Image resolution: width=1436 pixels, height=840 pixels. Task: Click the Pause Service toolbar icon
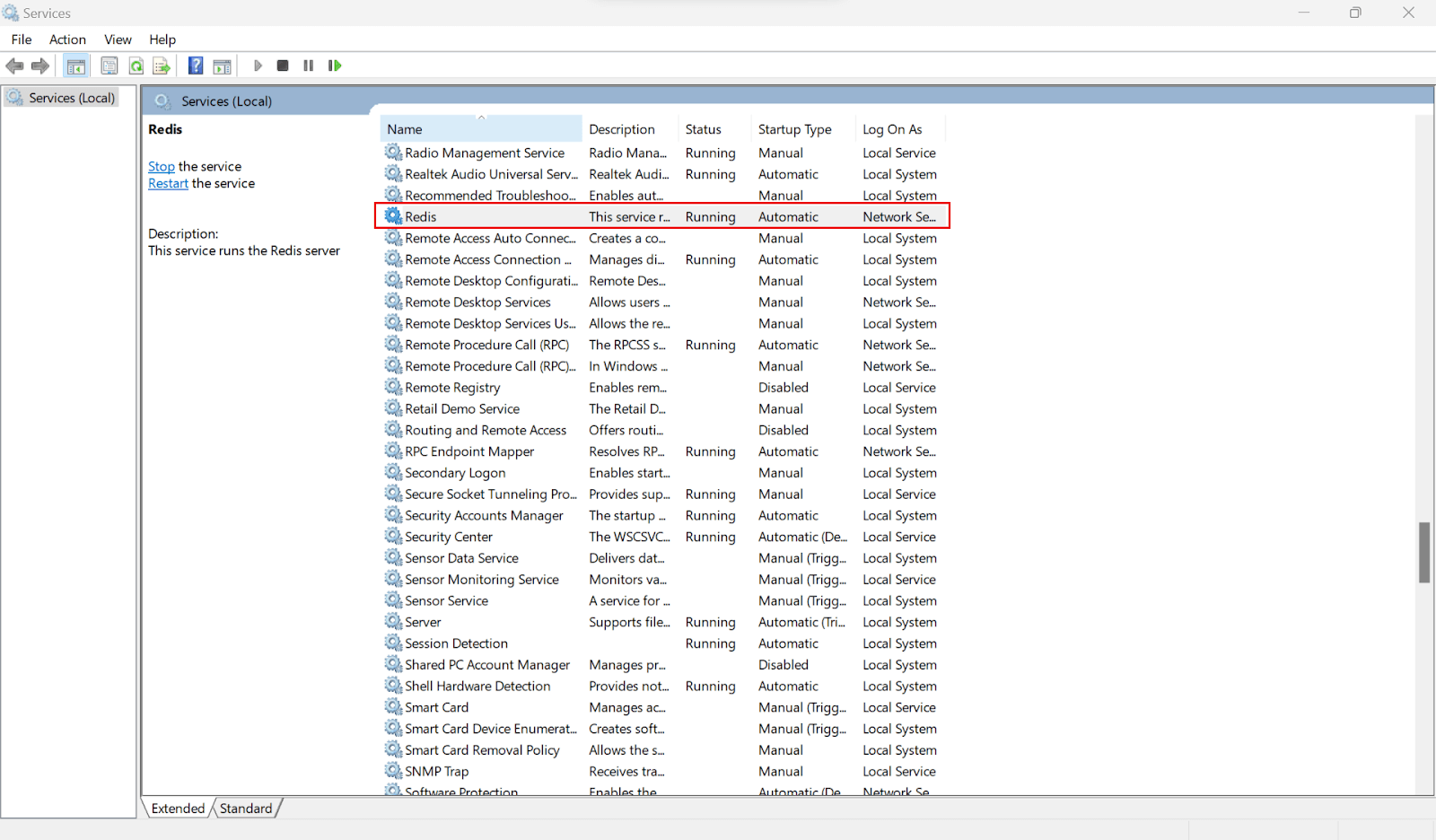[x=309, y=66]
